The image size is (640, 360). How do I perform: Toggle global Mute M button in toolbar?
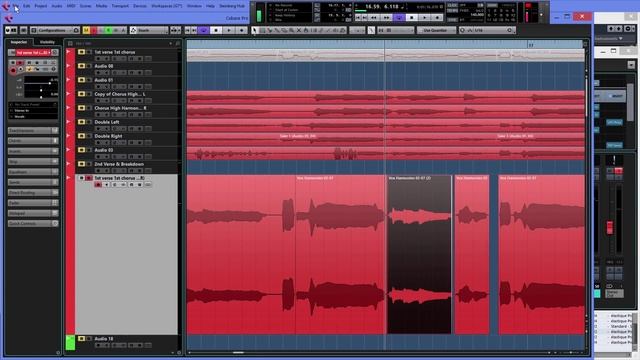(86, 30)
